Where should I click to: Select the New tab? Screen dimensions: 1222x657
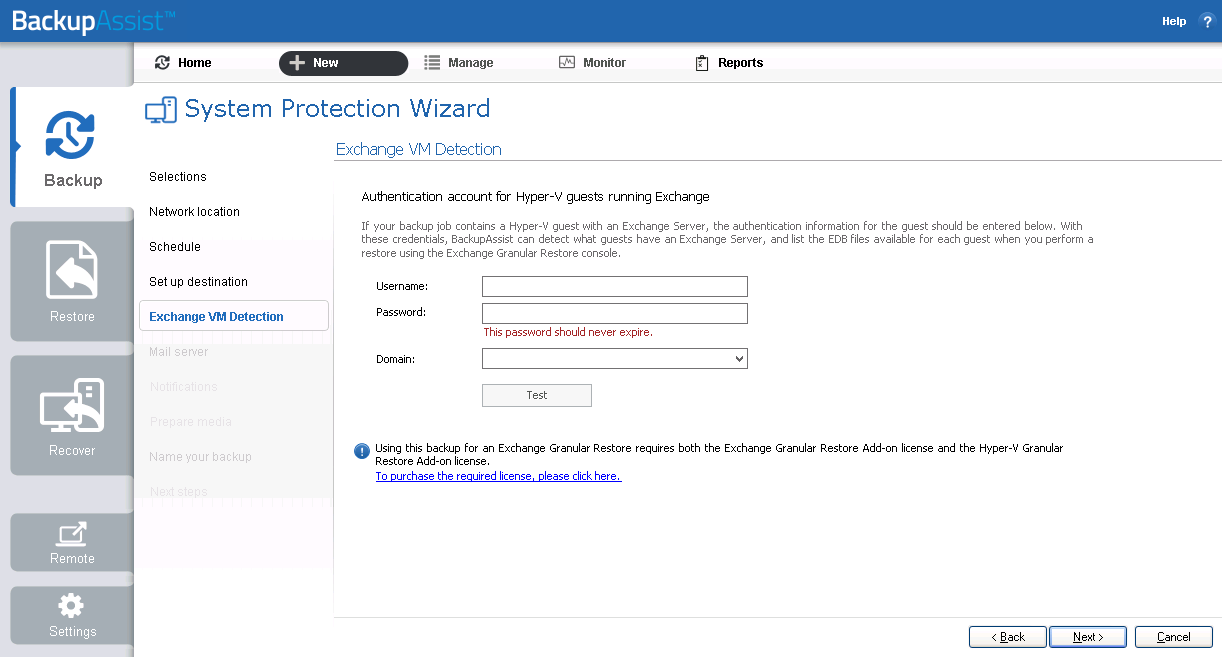pos(343,63)
